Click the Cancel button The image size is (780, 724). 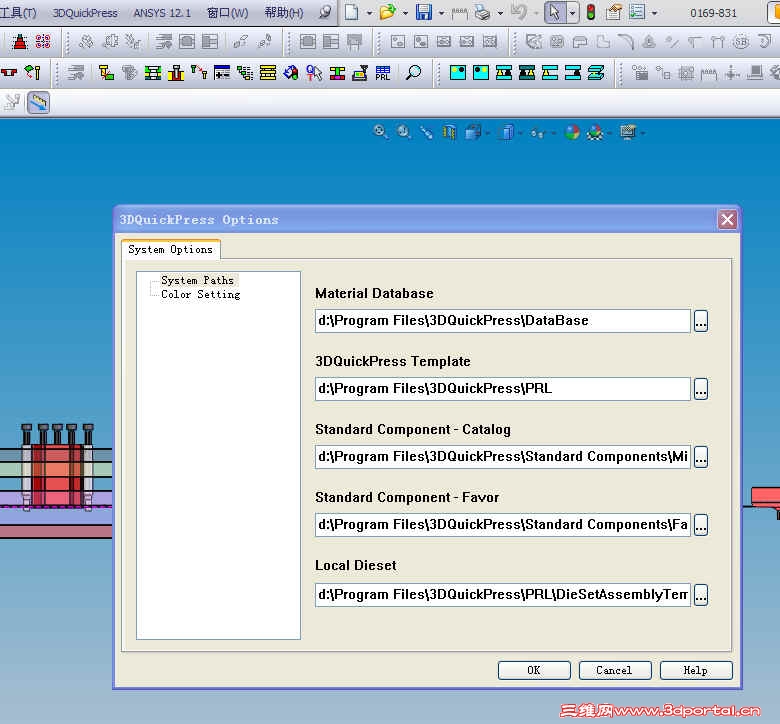click(615, 670)
